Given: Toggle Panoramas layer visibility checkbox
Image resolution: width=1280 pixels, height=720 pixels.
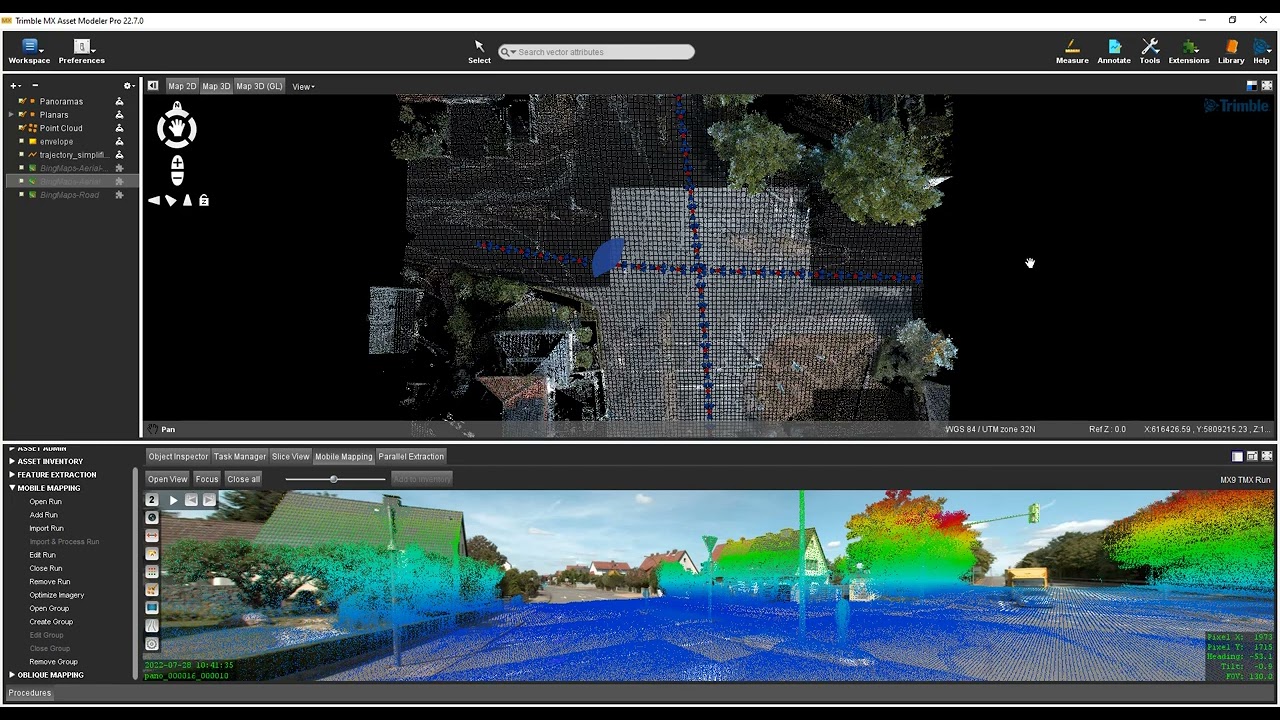Looking at the screenshot, I should pos(22,101).
